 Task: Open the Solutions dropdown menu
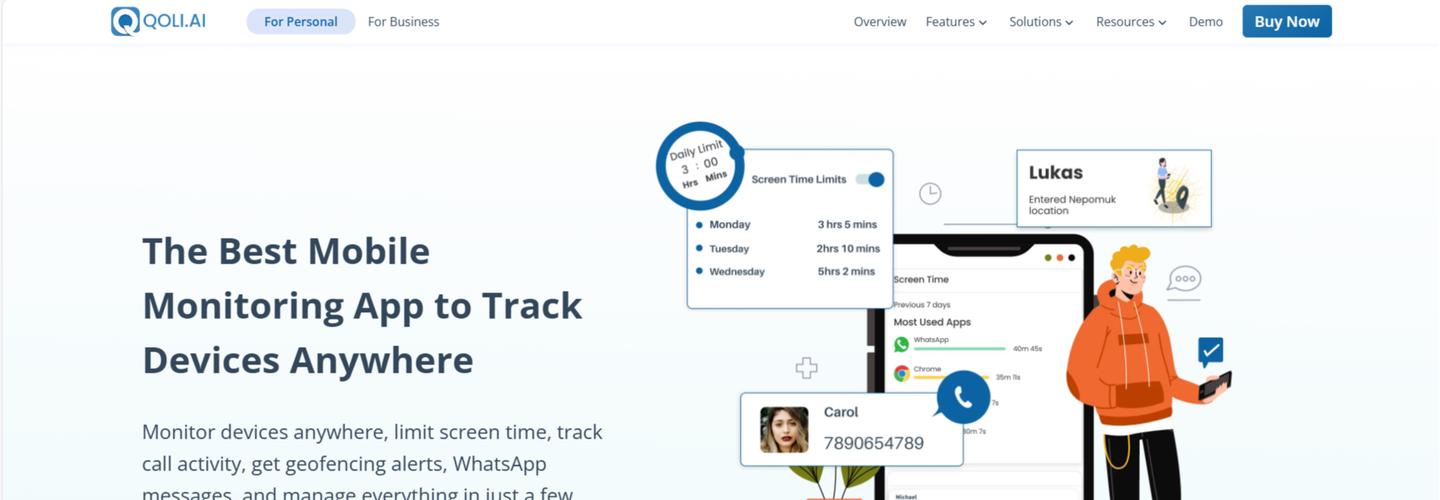1041,22
